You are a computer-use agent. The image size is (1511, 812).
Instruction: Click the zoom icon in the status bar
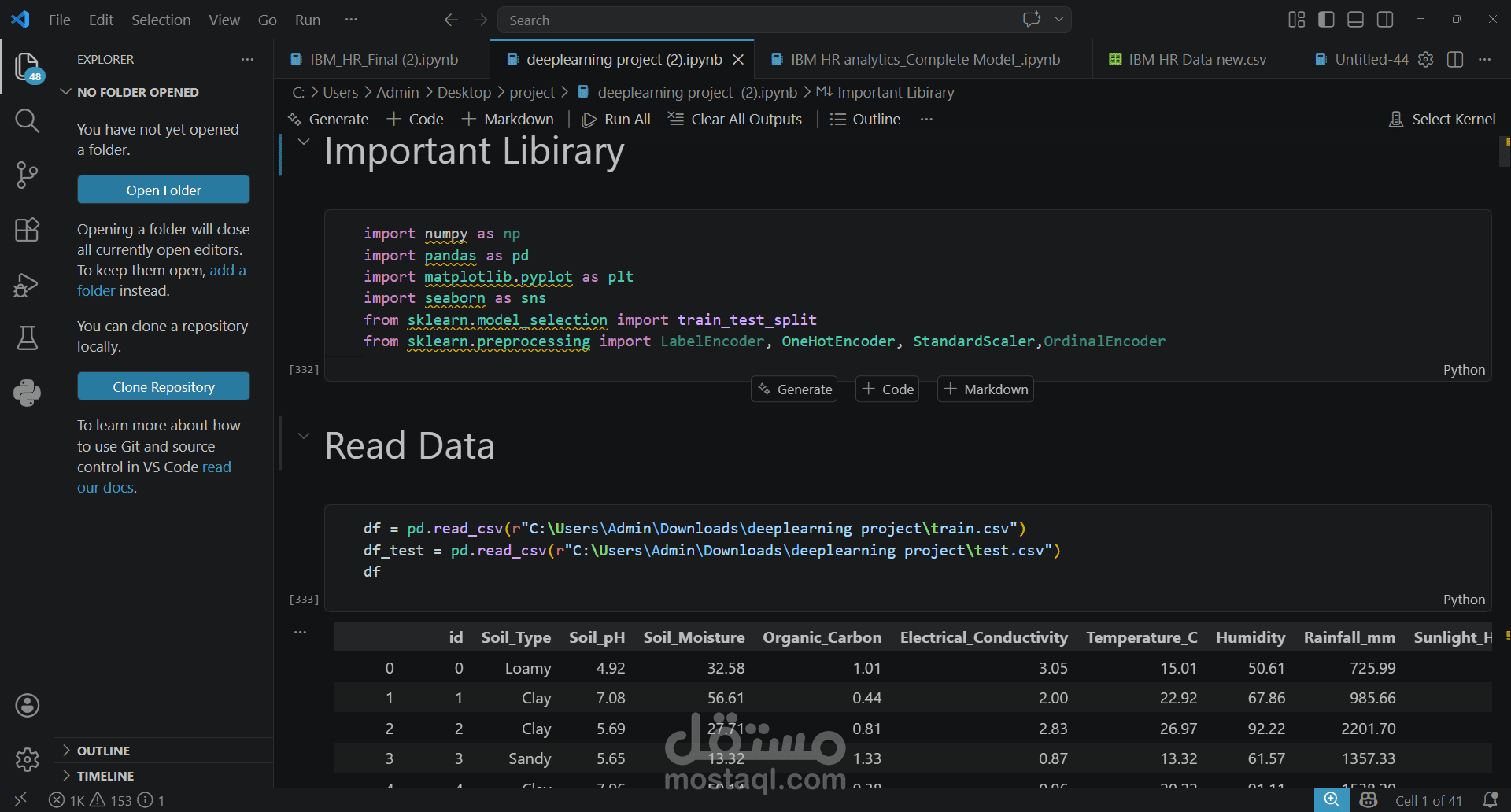click(1332, 800)
